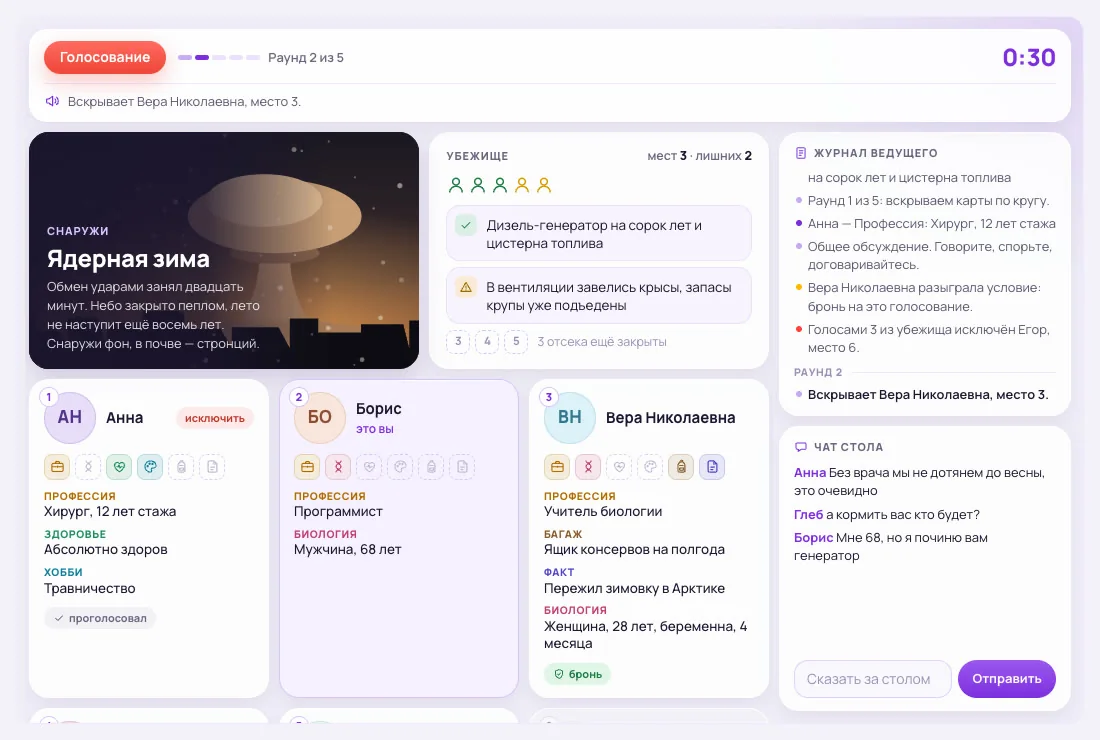Click the speaker icon beside the announcement
Image resolution: width=1100 pixels, height=740 pixels.
(x=52, y=101)
